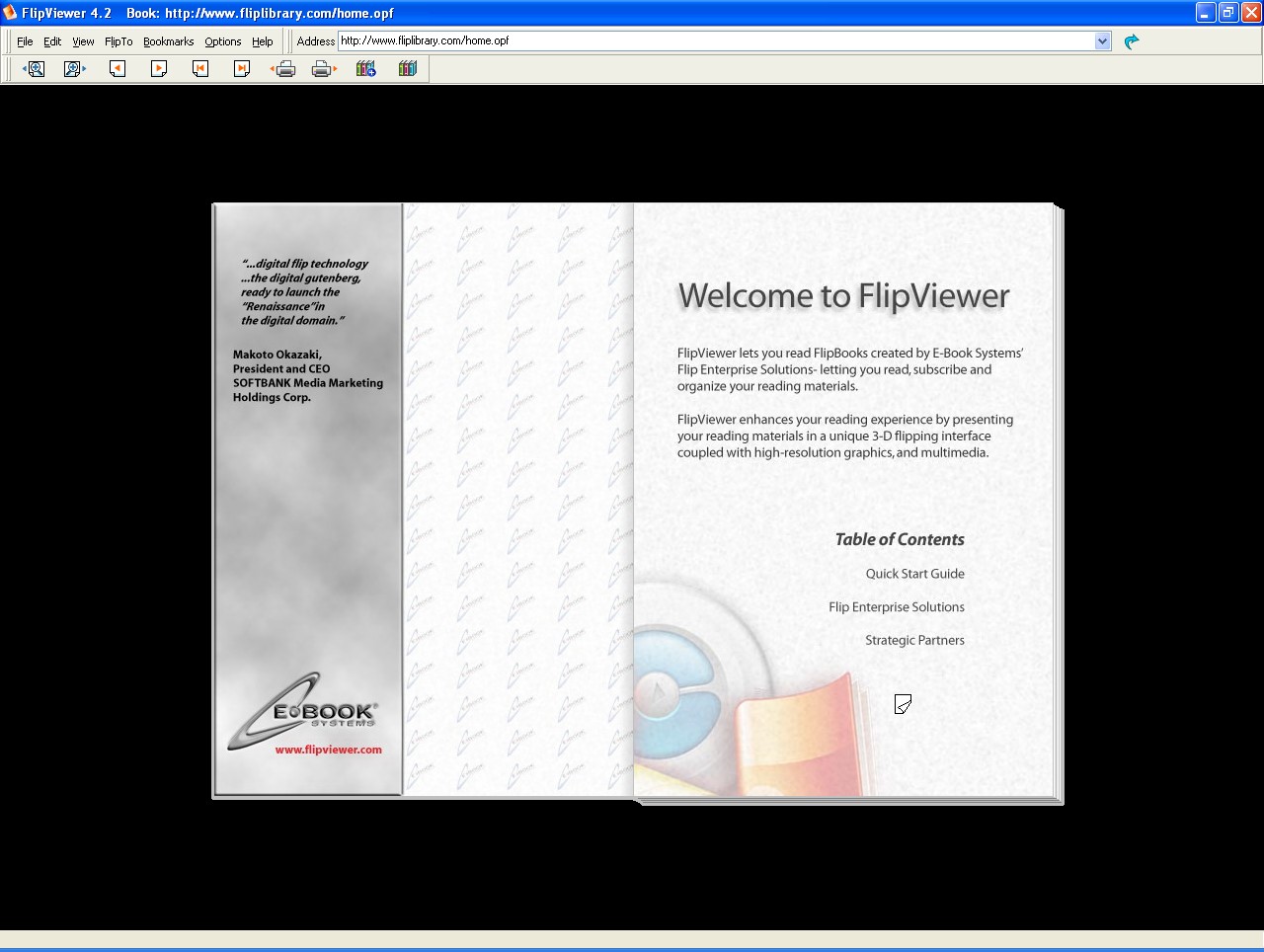Click the E-Book Systems logo

(302, 711)
